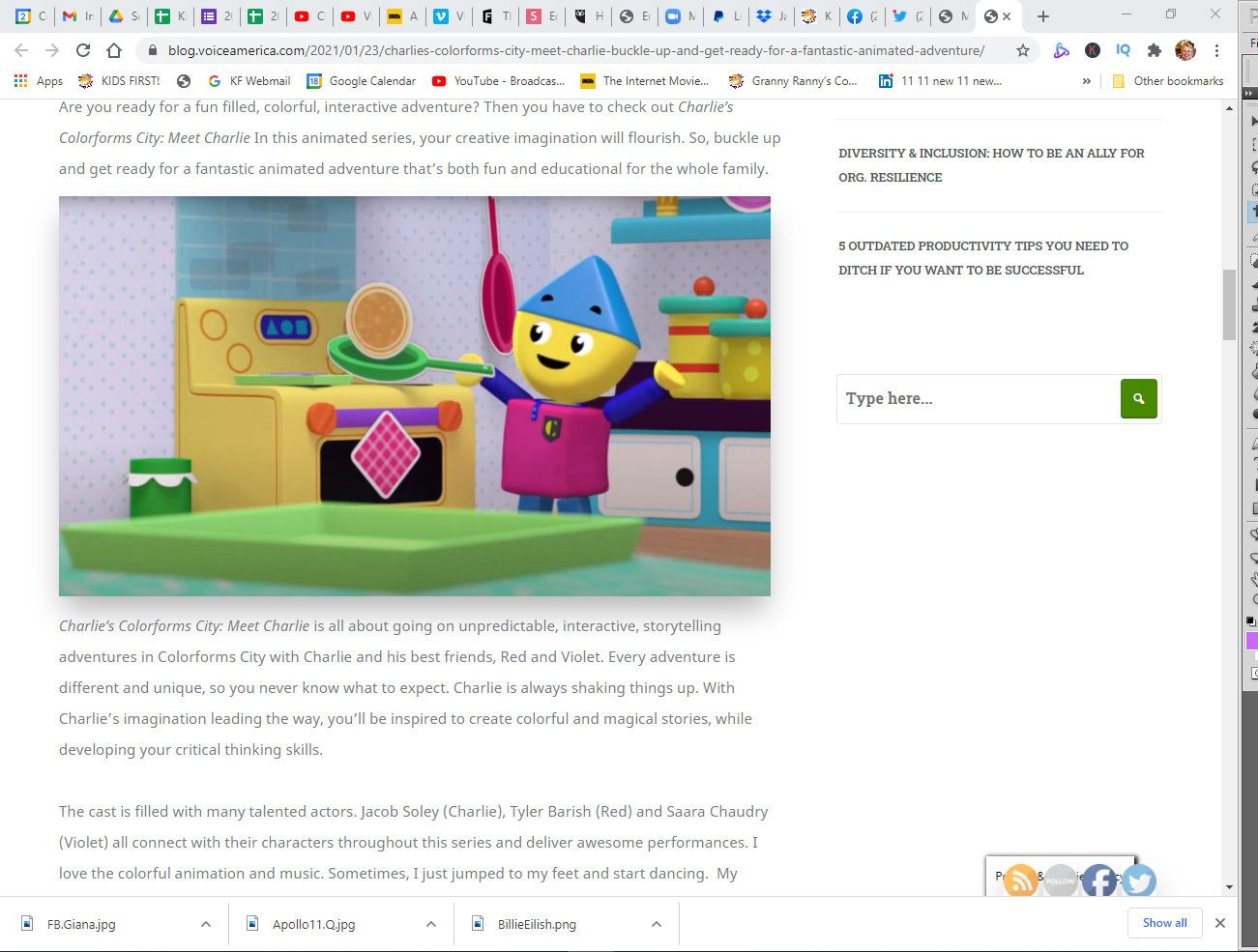Click the lock site info icon
Viewport: 1258px width, 952px height.
(152, 50)
